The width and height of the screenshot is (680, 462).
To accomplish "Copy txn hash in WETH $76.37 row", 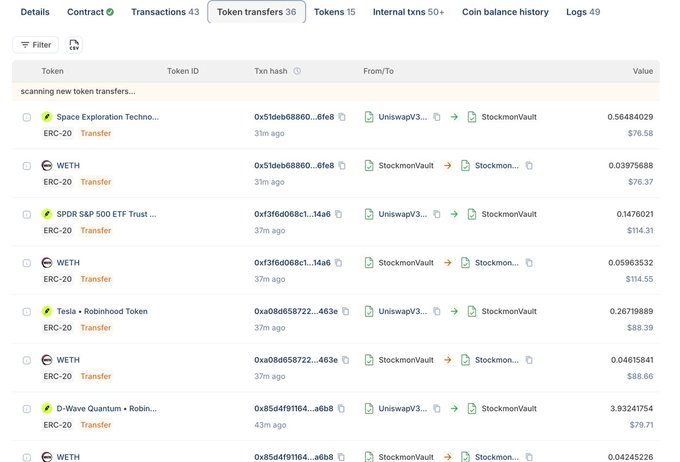I will [342, 165].
